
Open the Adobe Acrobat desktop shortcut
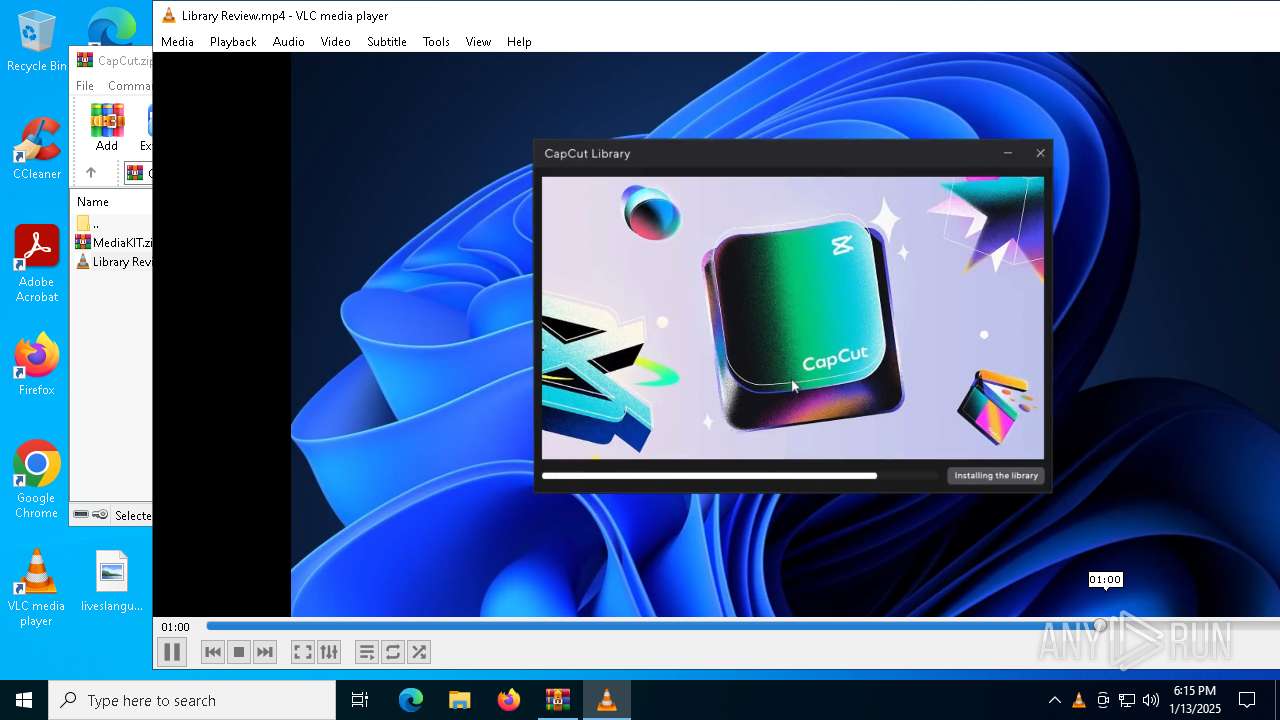click(x=37, y=264)
